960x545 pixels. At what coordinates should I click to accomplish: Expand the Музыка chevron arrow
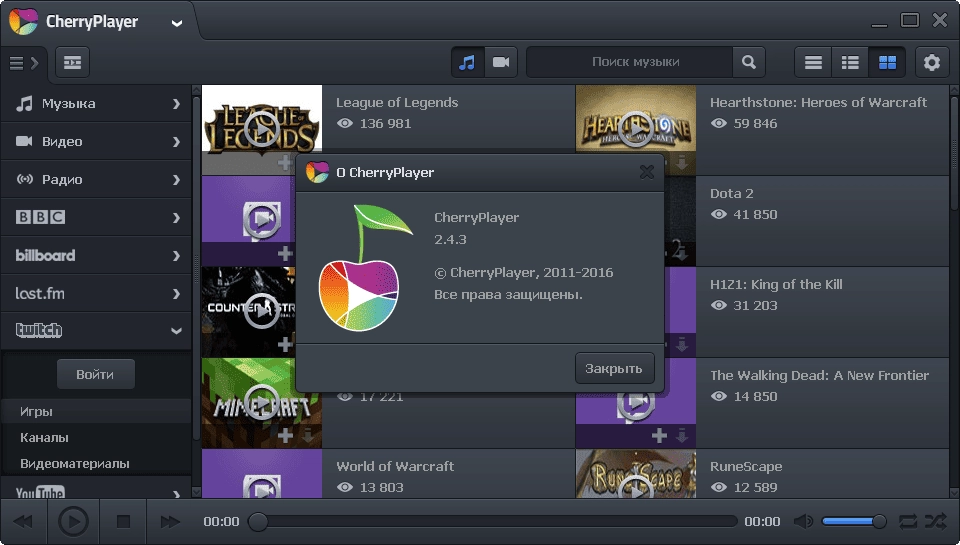tap(176, 103)
